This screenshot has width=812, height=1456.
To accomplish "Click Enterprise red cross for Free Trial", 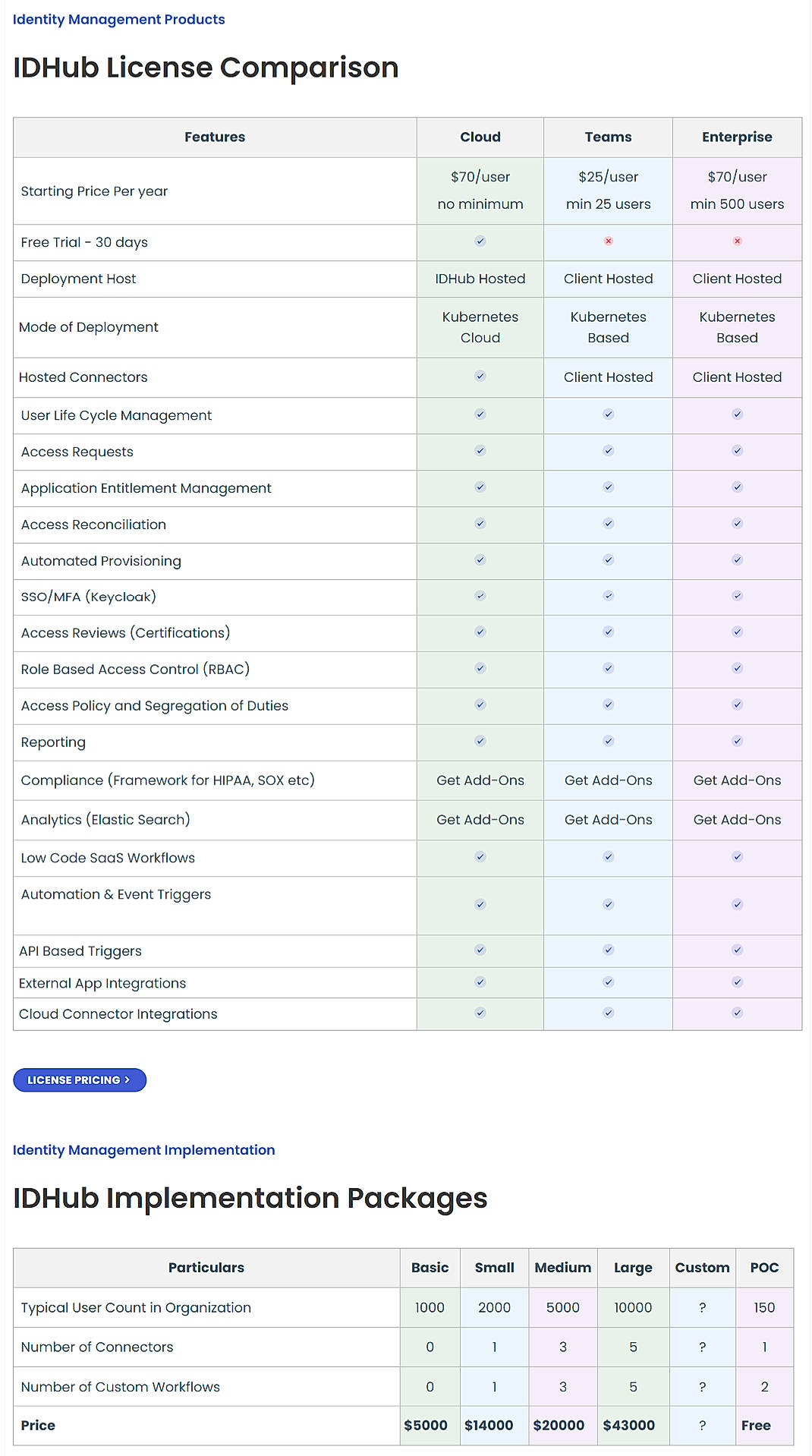I will tap(737, 241).
